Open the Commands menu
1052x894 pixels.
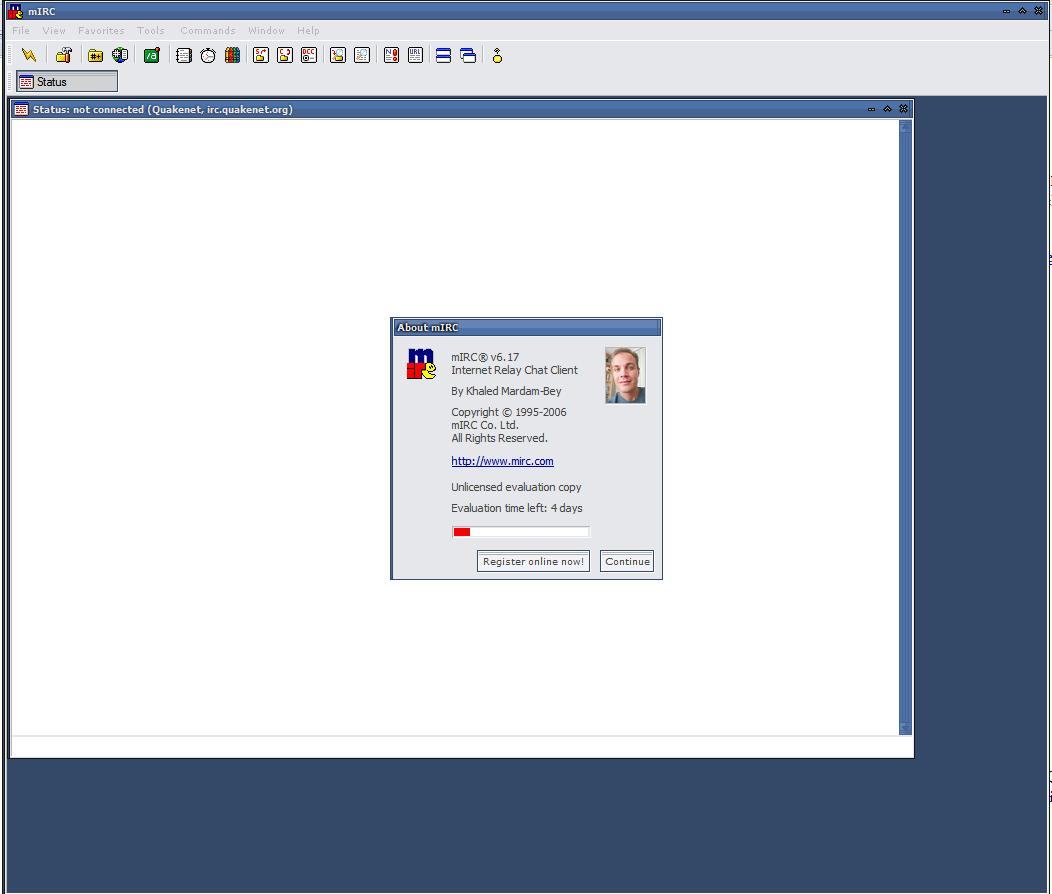tap(208, 30)
